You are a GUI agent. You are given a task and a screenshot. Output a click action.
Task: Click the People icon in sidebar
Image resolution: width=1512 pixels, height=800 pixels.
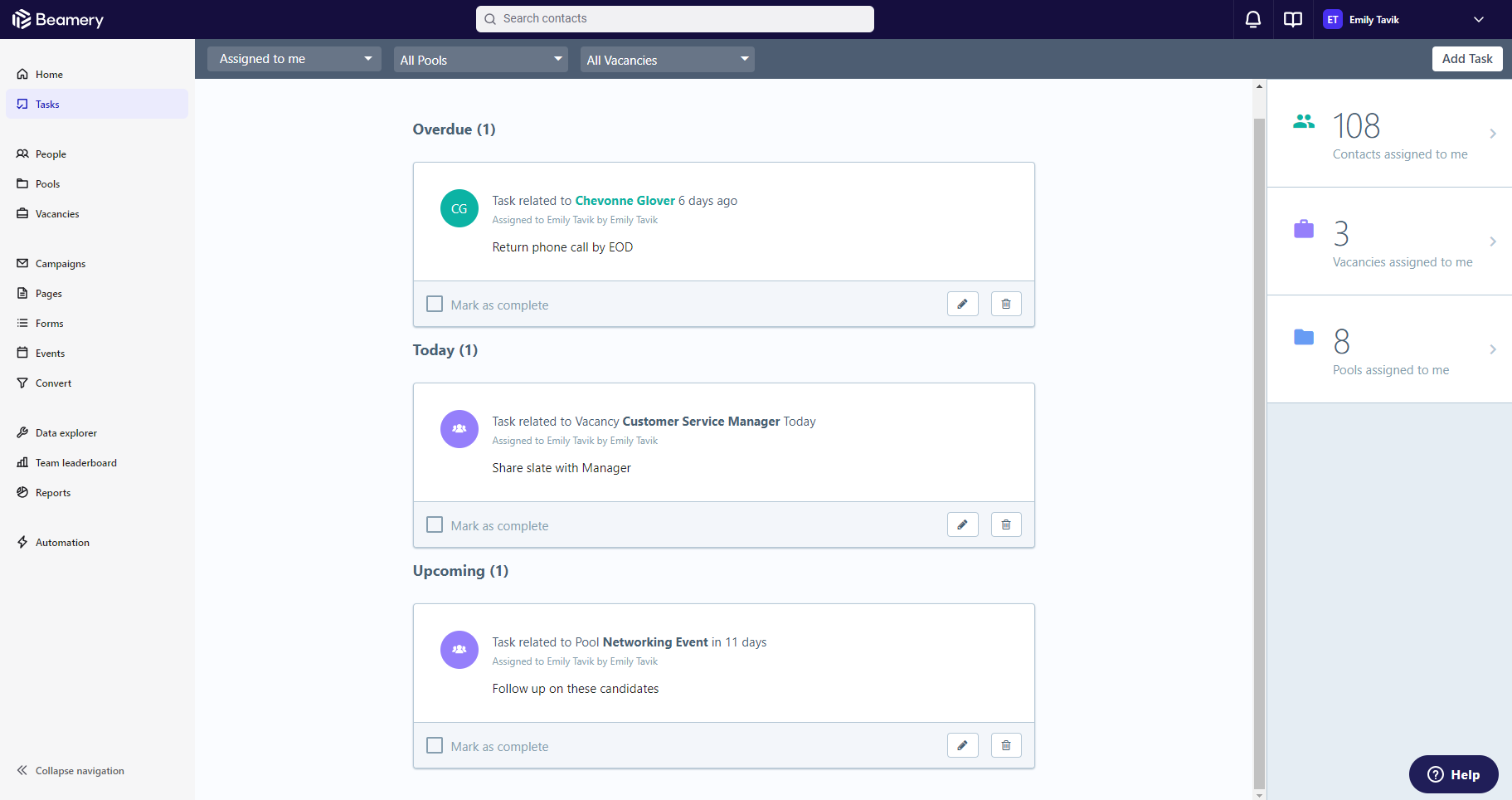[x=22, y=154]
